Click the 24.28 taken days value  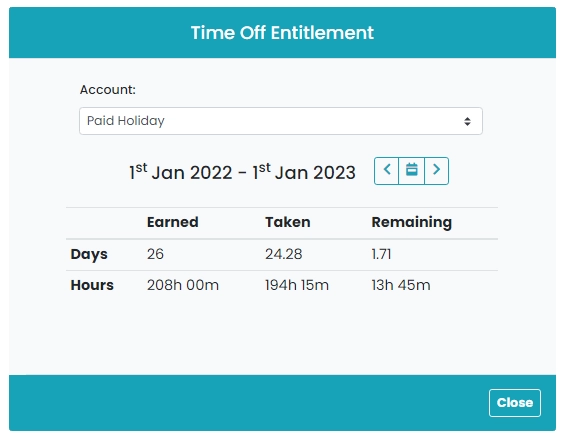point(284,254)
